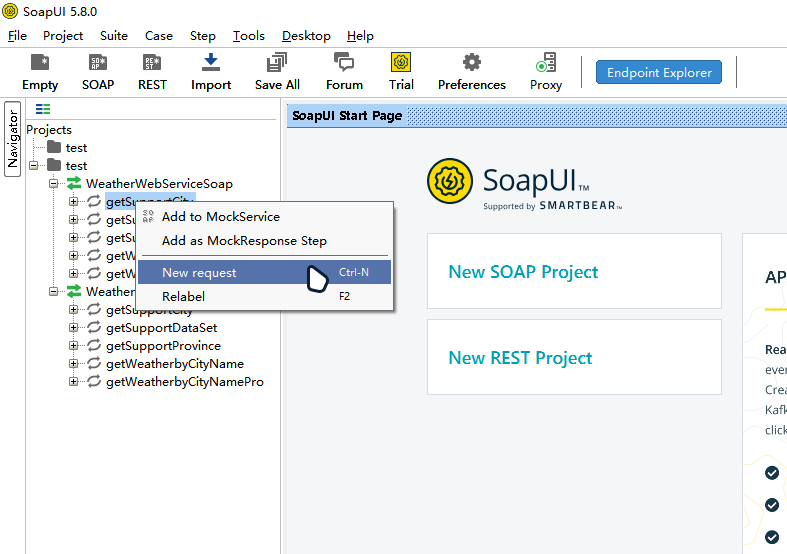787x554 pixels.
Task: Collapse the WeatherWebServiceSoap interface node
Action: point(55,184)
